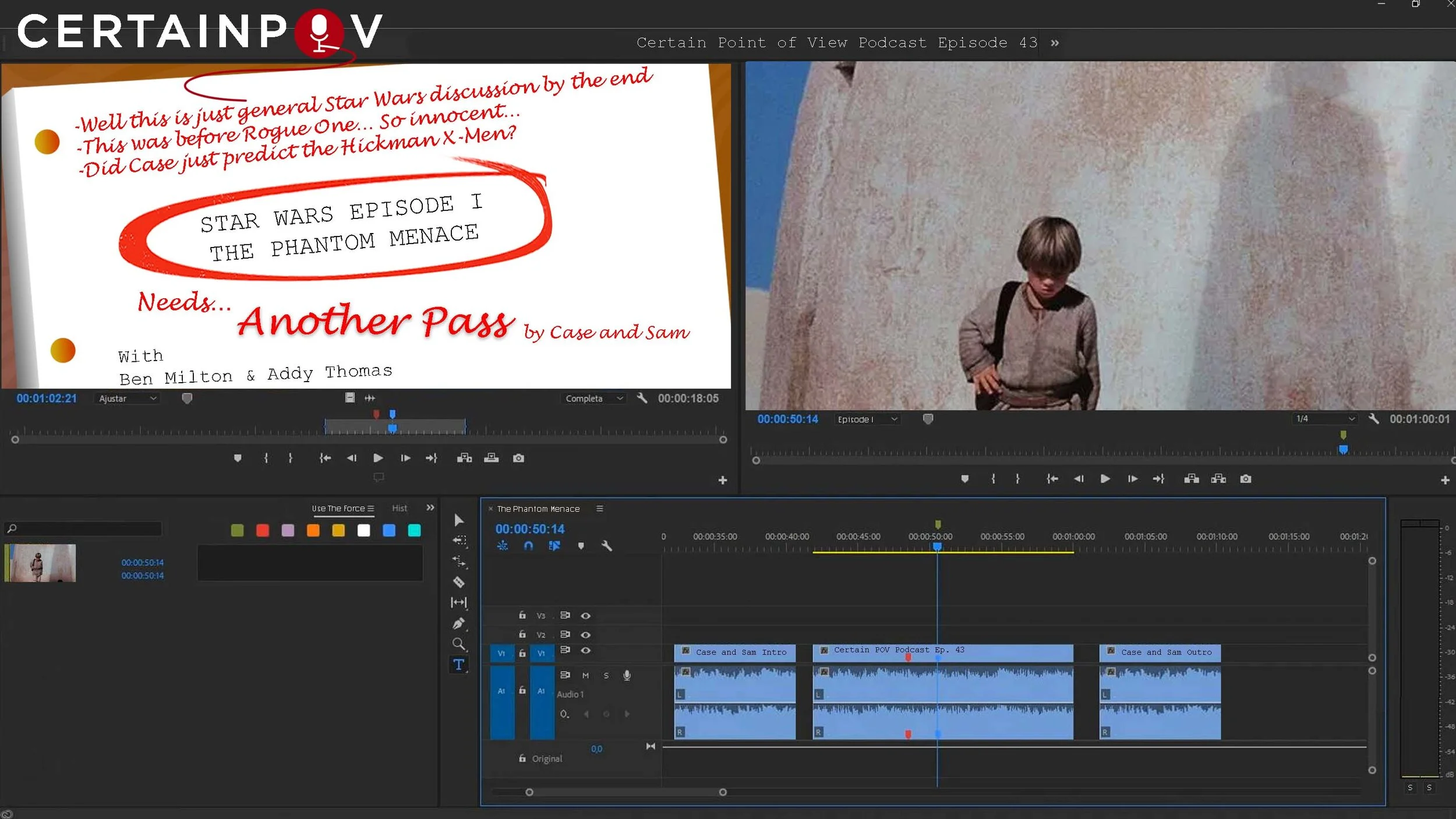Switch to the Hist tab
Image resolution: width=1456 pixels, height=819 pixels.
pyautogui.click(x=400, y=509)
